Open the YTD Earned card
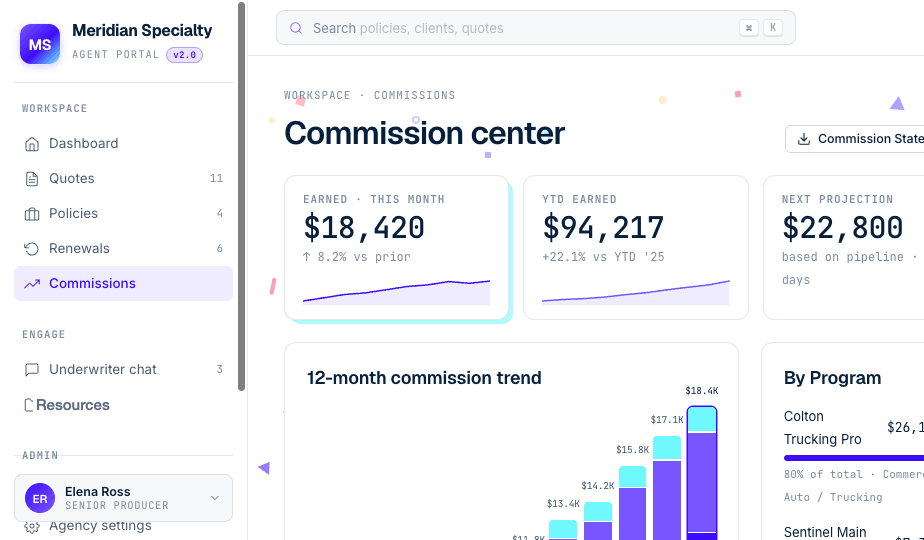 pyautogui.click(x=636, y=248)
